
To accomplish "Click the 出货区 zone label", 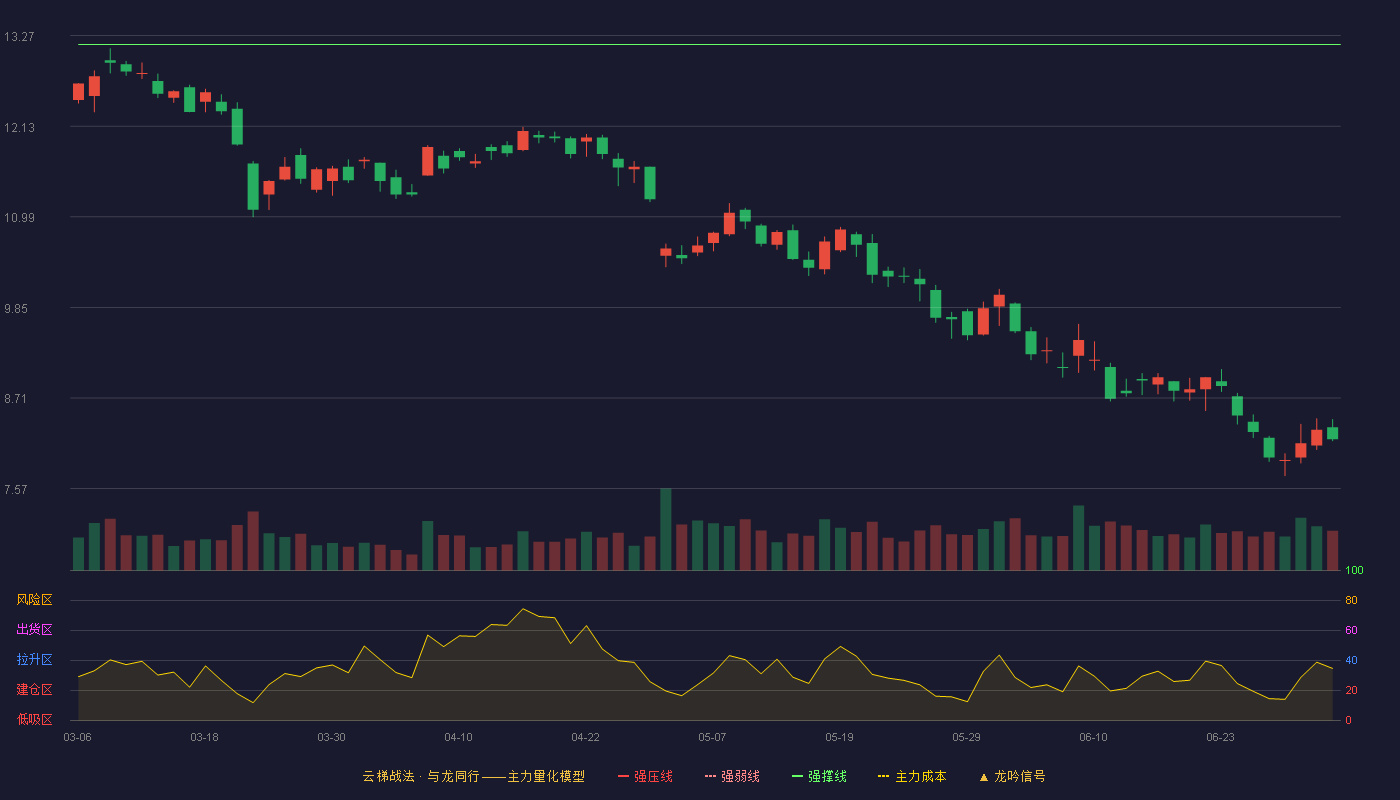I will click(x=34, y=630).
